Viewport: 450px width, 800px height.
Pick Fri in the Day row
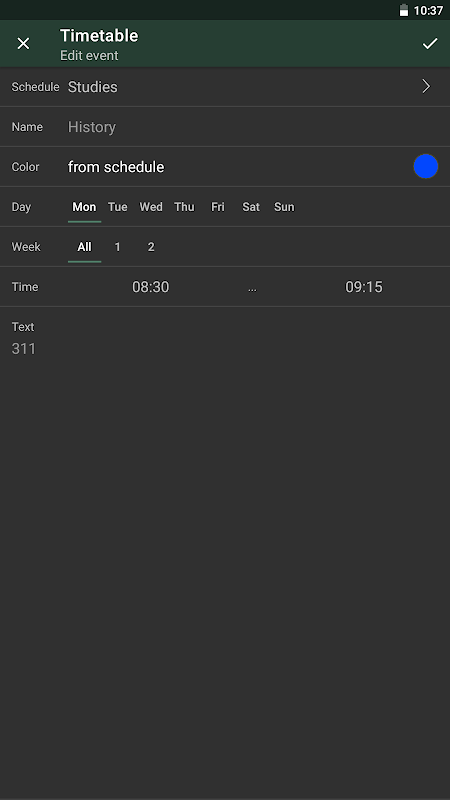coord(218,207)
